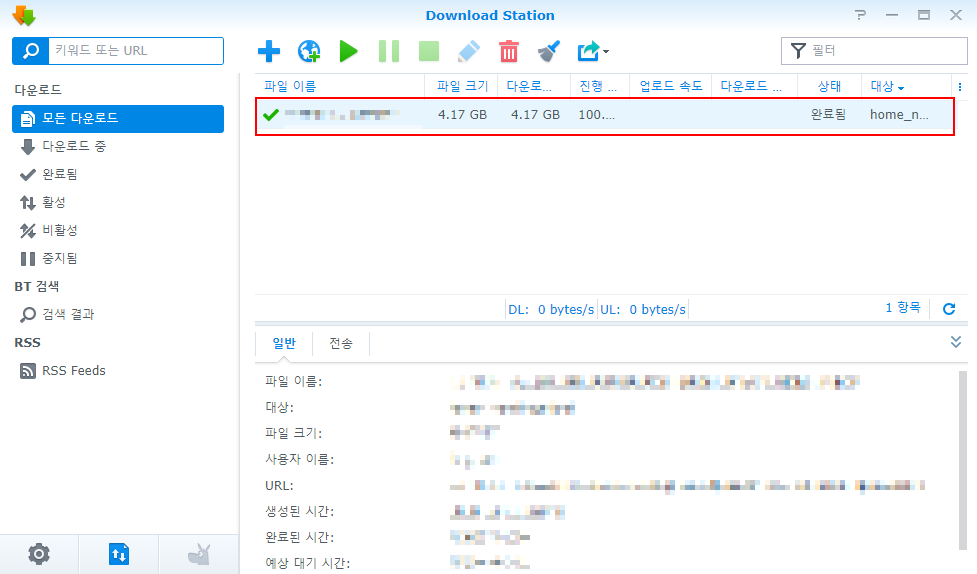The width and height of the screenshot is (977, 574).
Task: Click the detail panel vertical scrollbar
Action: point(963,461)
